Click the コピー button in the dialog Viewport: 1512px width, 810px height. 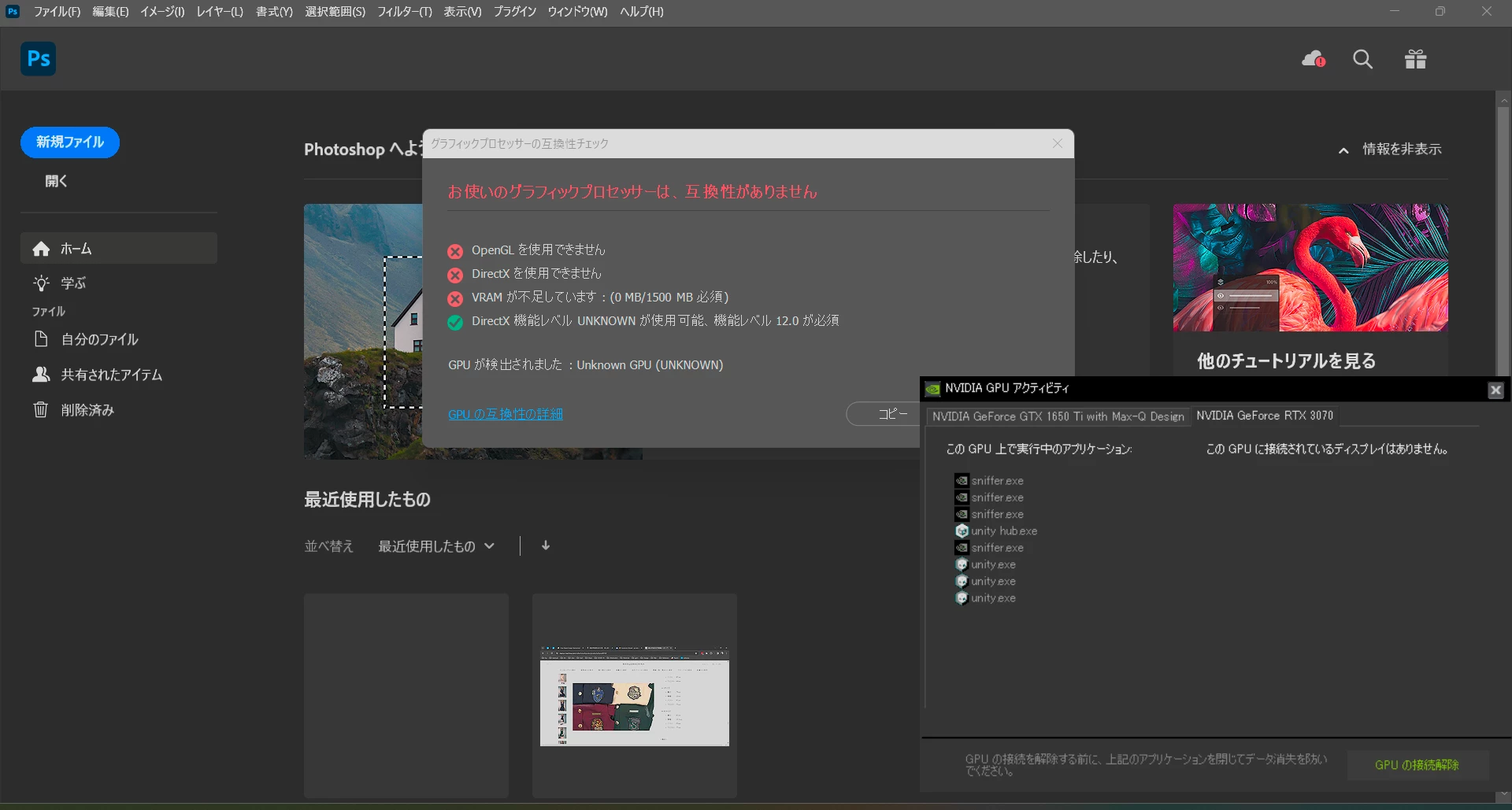[x=884, y=414]
